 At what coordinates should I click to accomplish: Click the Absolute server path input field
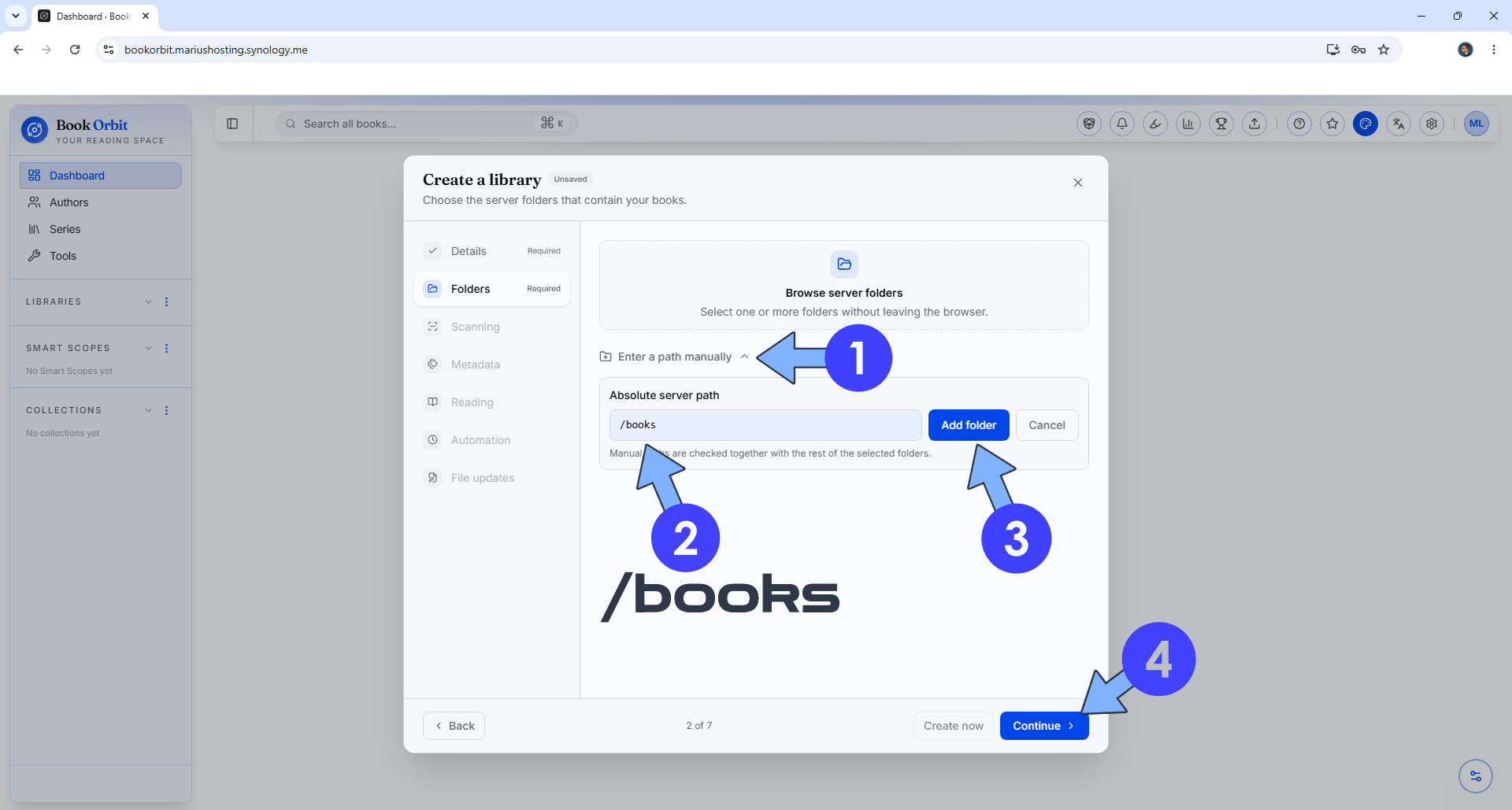(765, 425)
